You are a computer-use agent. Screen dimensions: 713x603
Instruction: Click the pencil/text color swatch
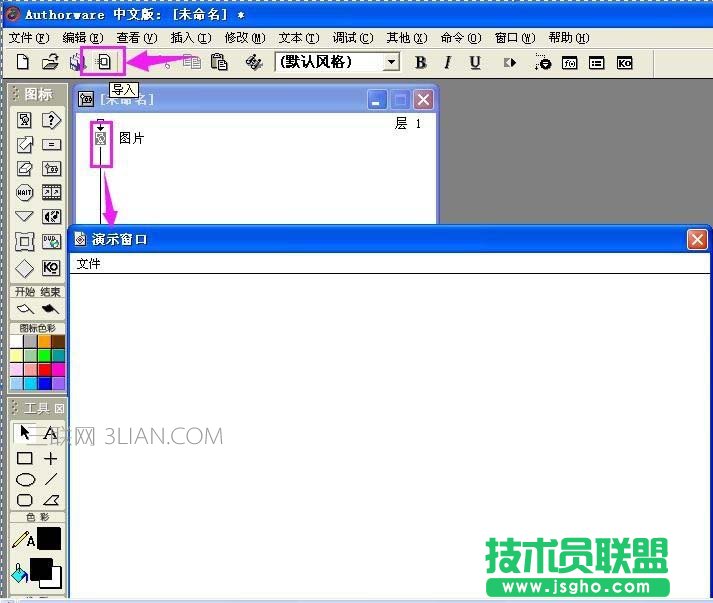[49, 539]
